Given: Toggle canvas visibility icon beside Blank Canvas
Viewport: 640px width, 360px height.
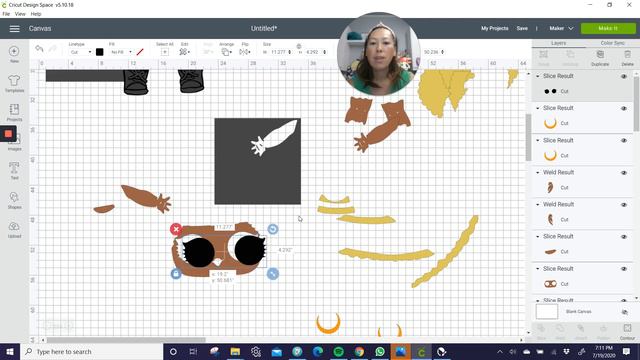Looking at the screenshot, I should [624, 312].
